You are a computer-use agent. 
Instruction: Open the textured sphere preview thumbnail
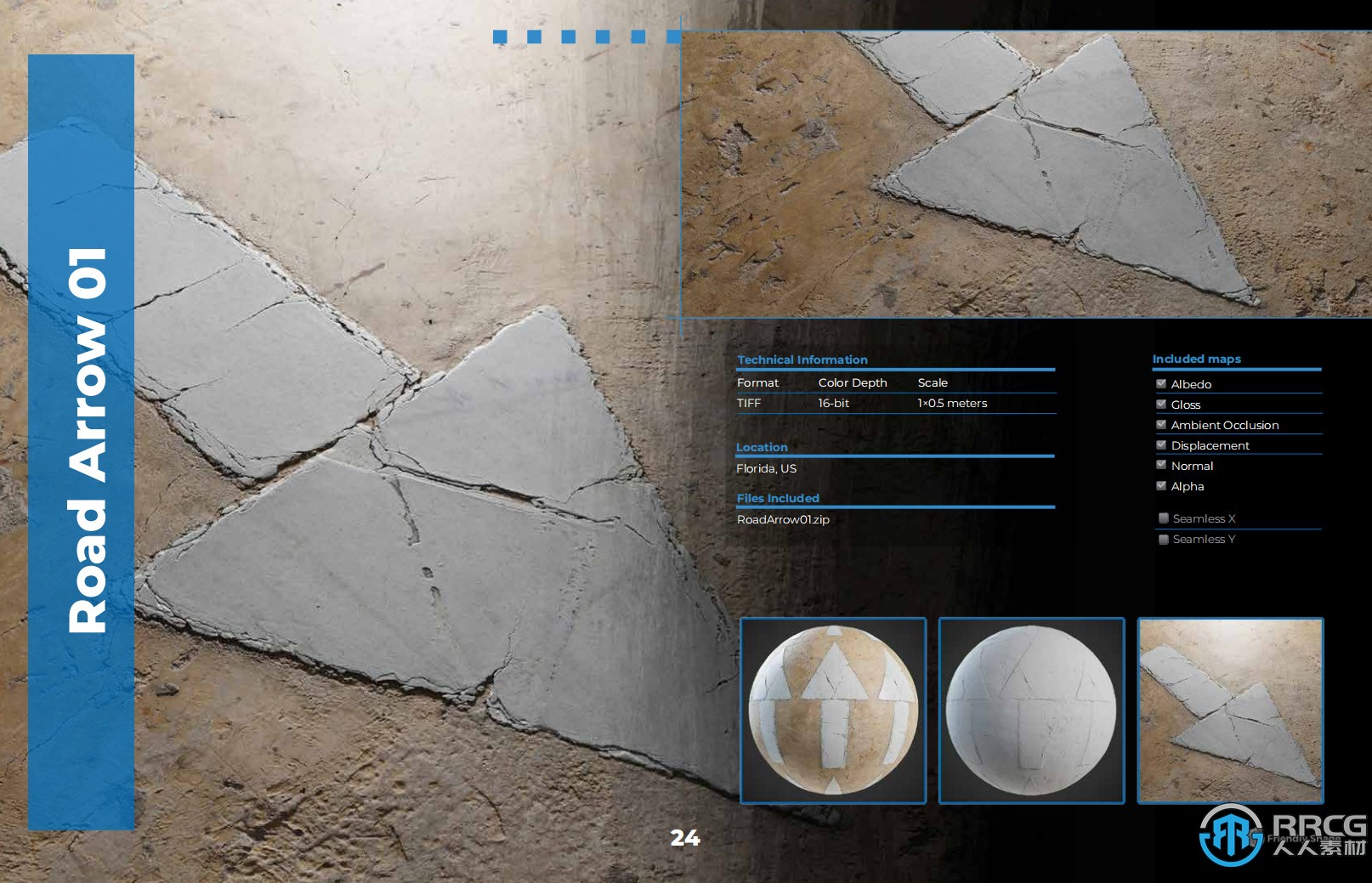click(833, 710)
